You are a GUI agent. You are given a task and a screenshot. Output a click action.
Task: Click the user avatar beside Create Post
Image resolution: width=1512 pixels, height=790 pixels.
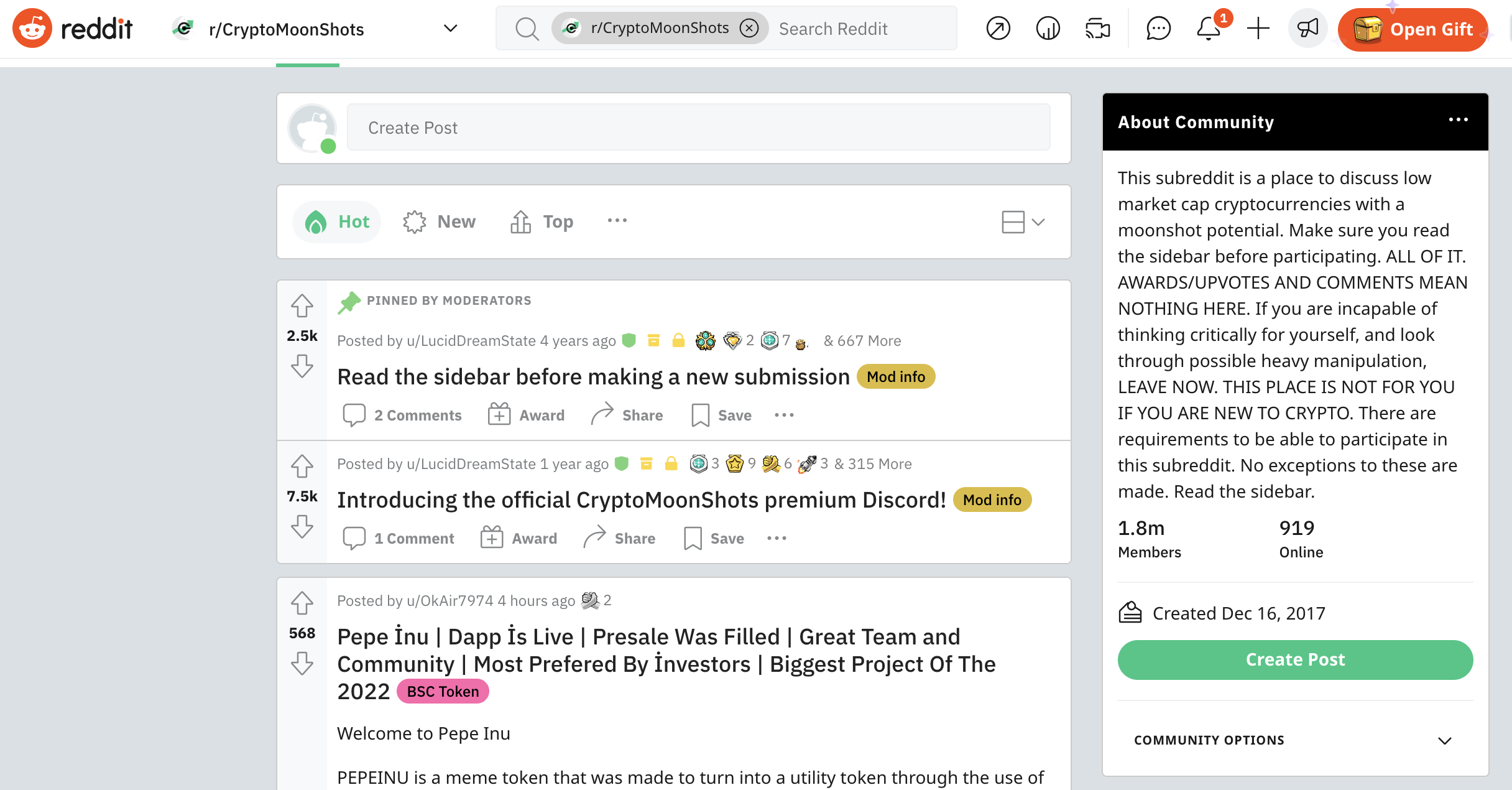click(x=312, y=128)
